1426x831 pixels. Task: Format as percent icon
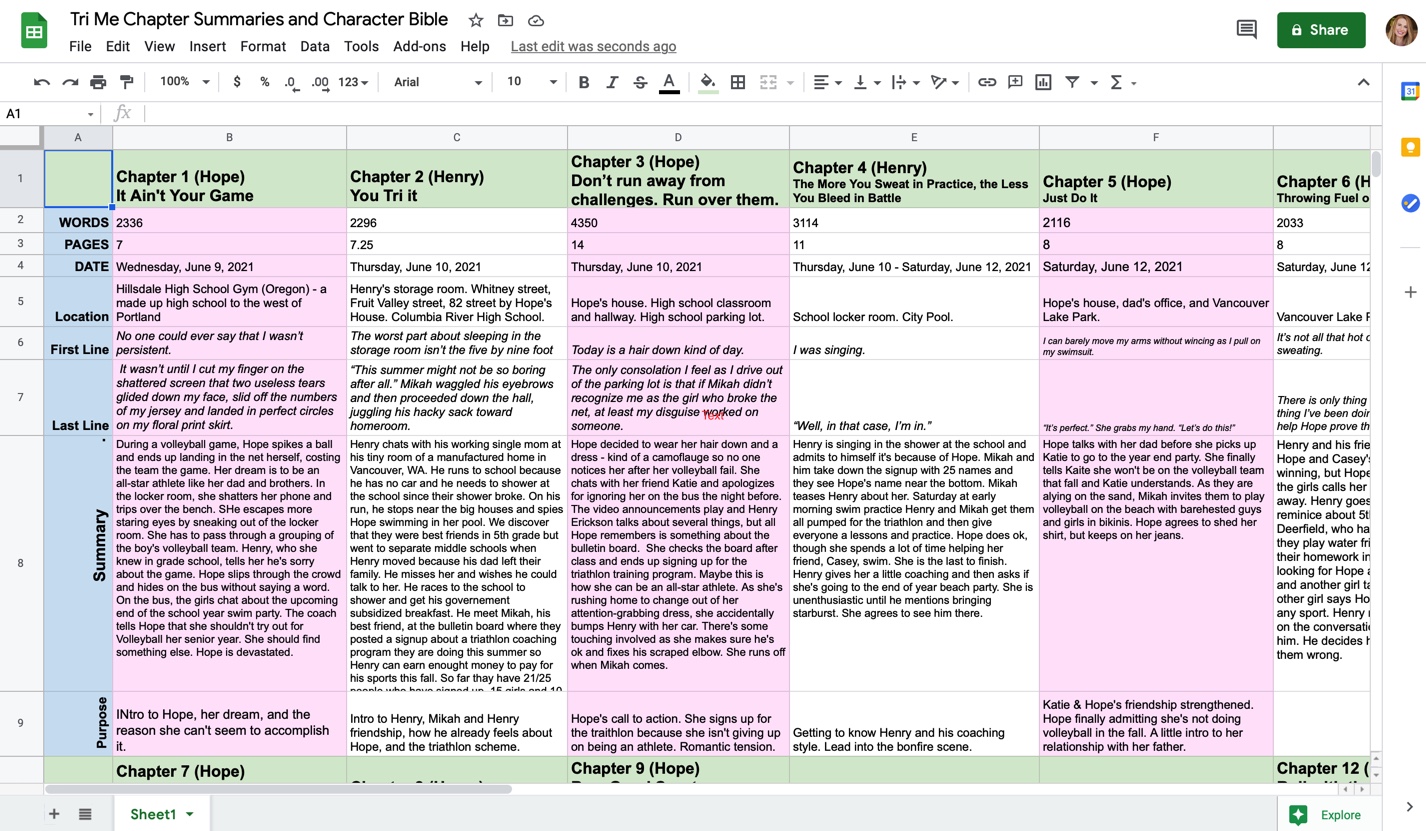point(265,82)
